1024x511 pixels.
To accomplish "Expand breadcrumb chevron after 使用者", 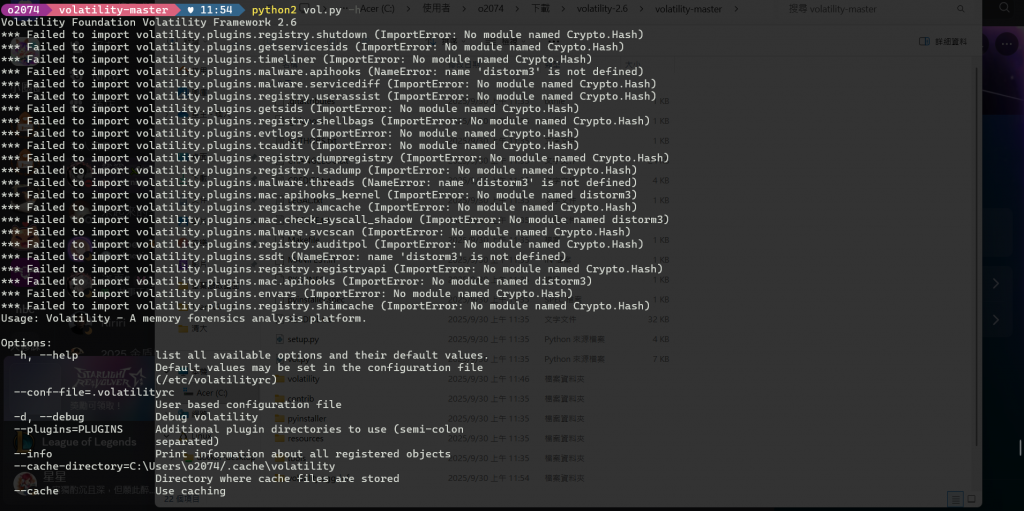I will pos(463,9).
